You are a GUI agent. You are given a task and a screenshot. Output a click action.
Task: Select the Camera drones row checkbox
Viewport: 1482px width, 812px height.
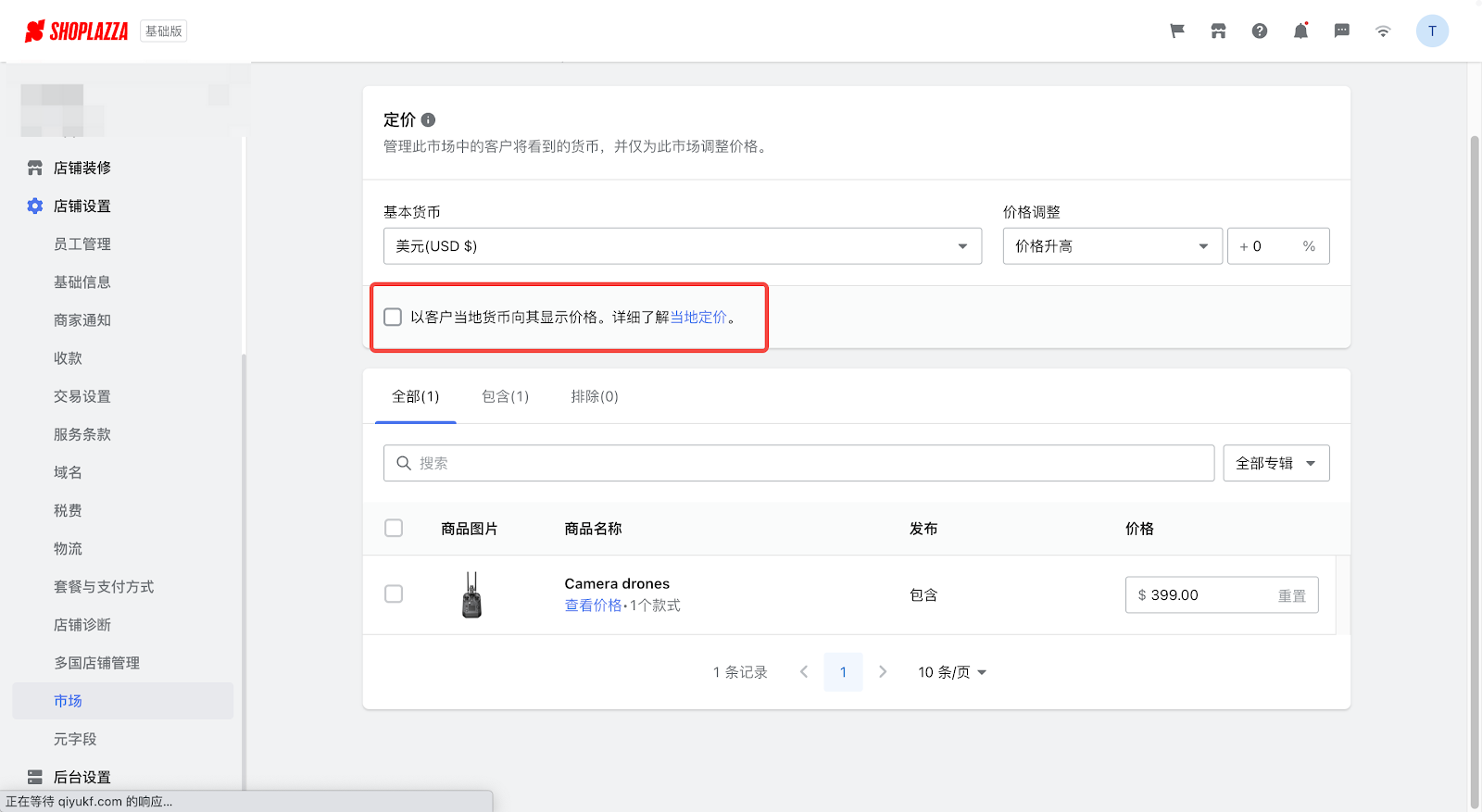[x=394, y=594]
